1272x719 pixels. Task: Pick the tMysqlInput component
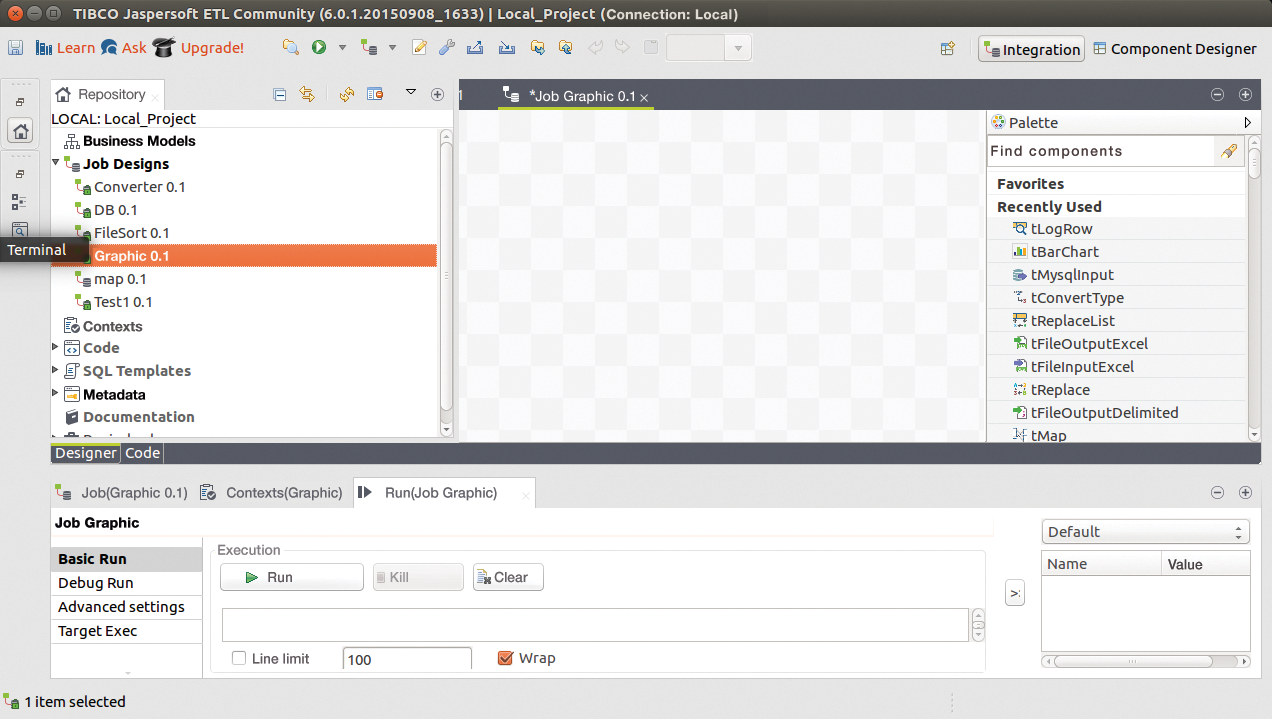(x=1071, y=275)
